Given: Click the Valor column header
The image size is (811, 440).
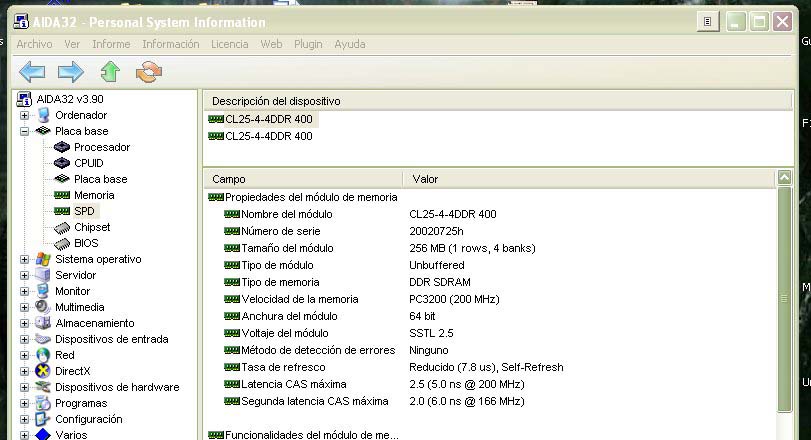Looking at the screenshot, I should point(589,179).
